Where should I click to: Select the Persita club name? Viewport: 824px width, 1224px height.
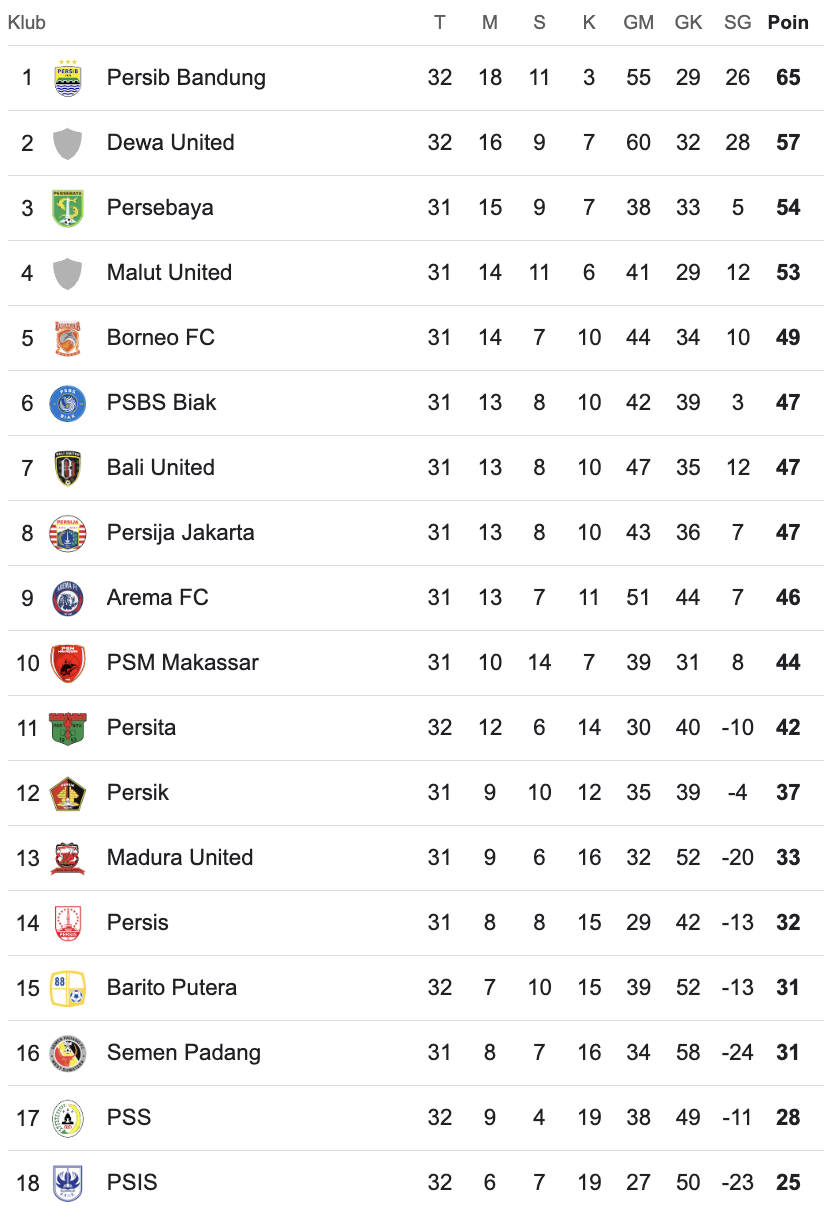141,728
